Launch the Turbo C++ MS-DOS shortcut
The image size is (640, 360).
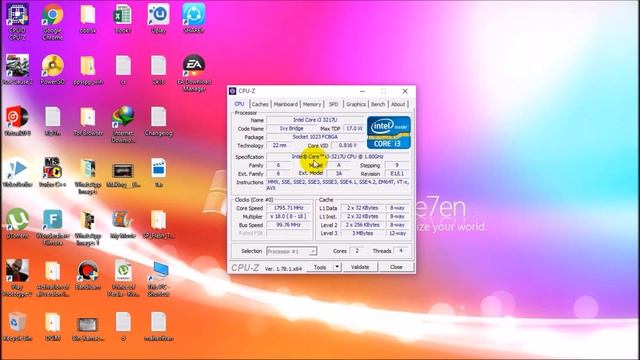(x=52, y=172)
